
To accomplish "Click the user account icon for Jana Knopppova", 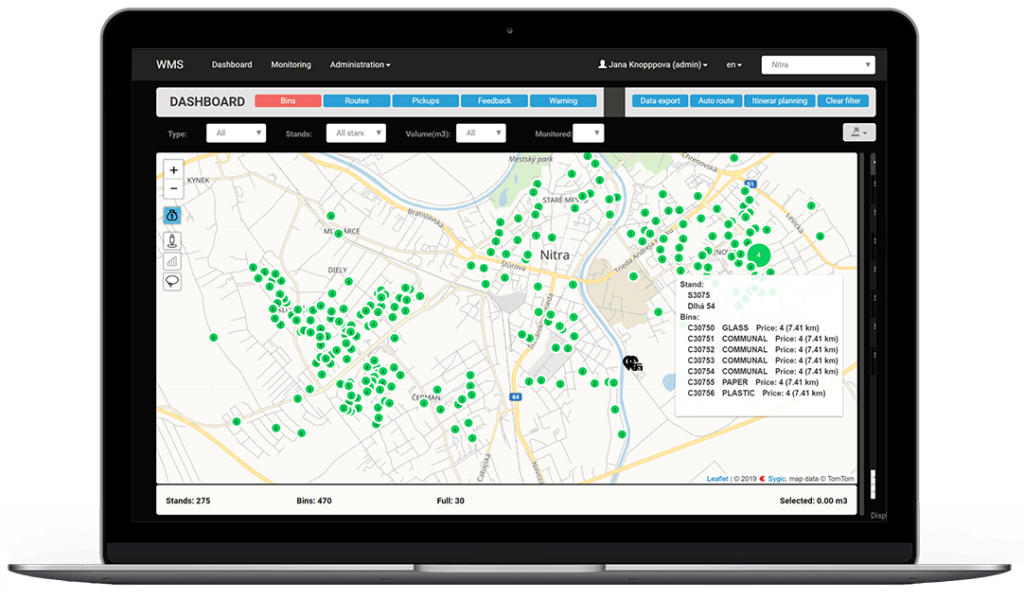I will pos(603,64).
